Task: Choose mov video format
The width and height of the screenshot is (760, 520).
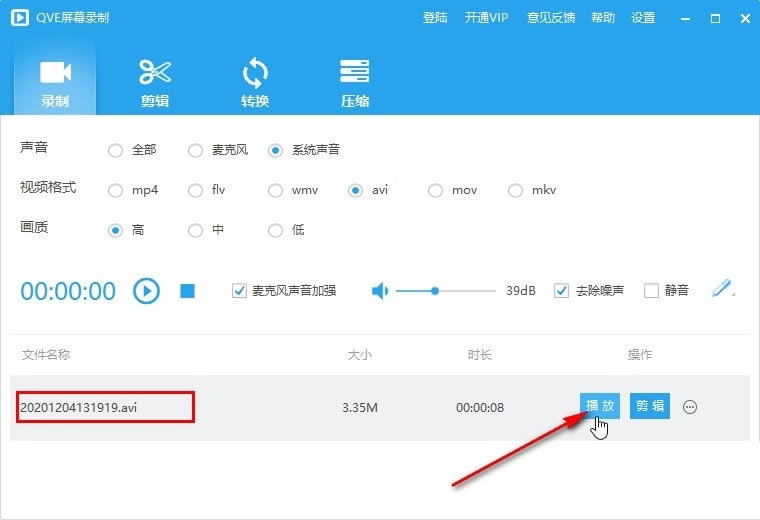Action: click(x=435, y=190)
